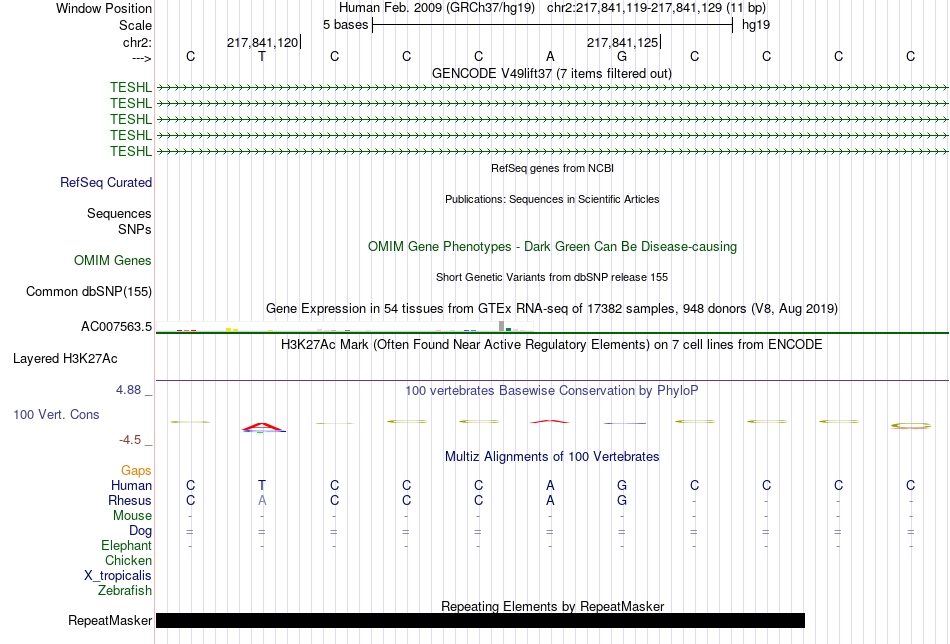Click the -4.5 lower scale value
This screenshot has height=644, width=950.
click(x=130, y=440)
